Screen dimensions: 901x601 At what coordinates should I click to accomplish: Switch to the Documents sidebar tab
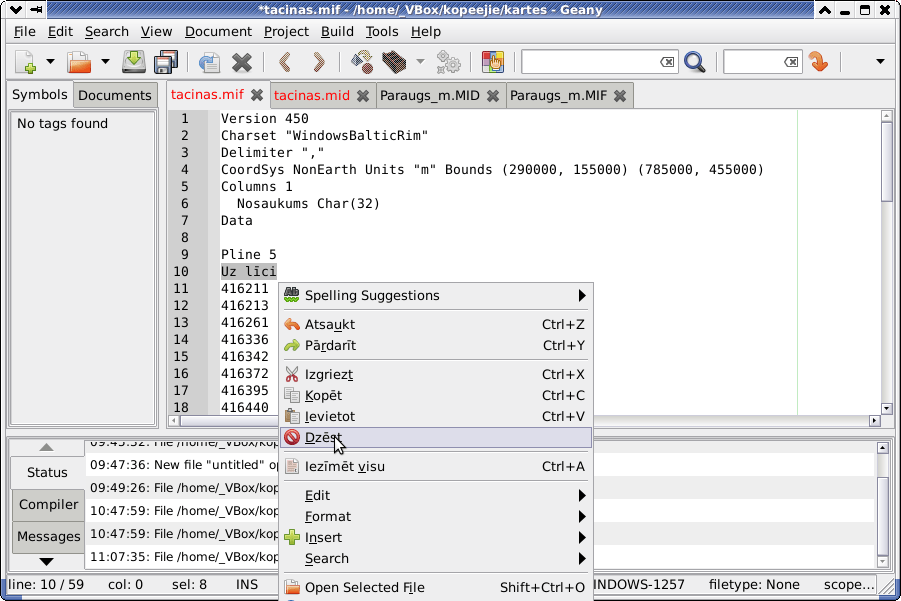(x=115, y=95)
